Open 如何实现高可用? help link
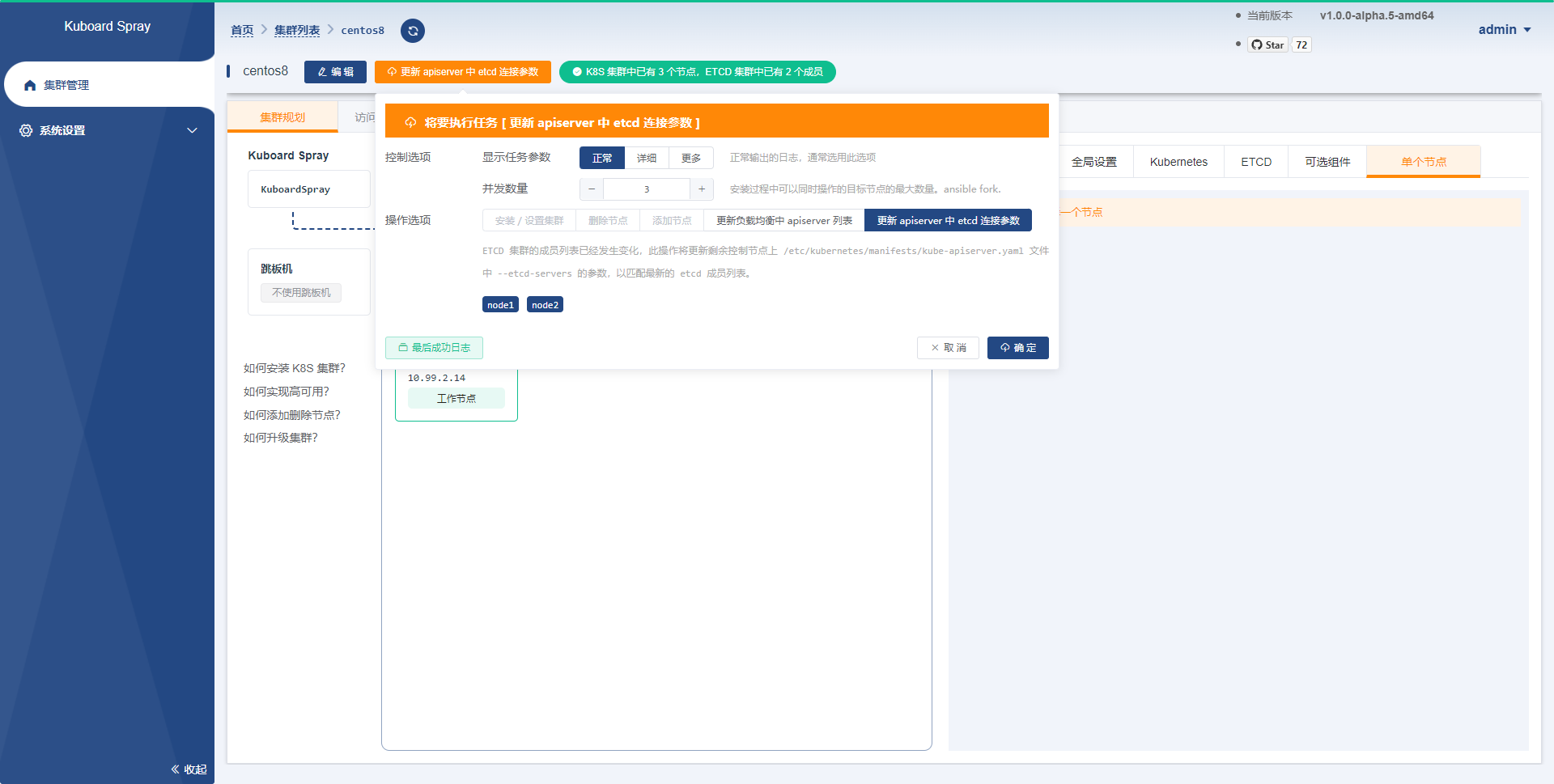Image resolution: width=1554 pixels, height=784 pixels. (x=287, y=392)
